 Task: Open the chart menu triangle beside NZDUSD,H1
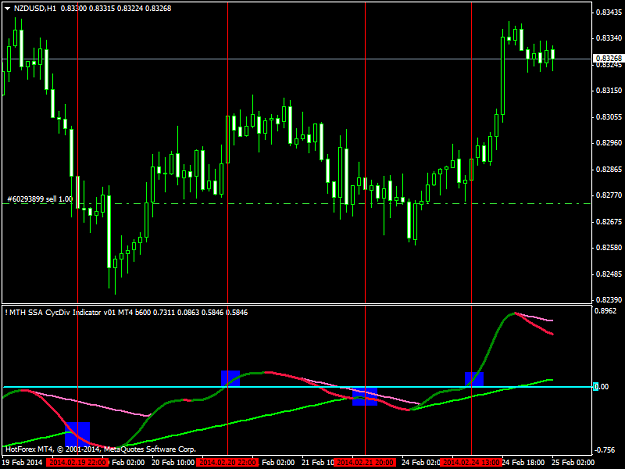[7, 8]
